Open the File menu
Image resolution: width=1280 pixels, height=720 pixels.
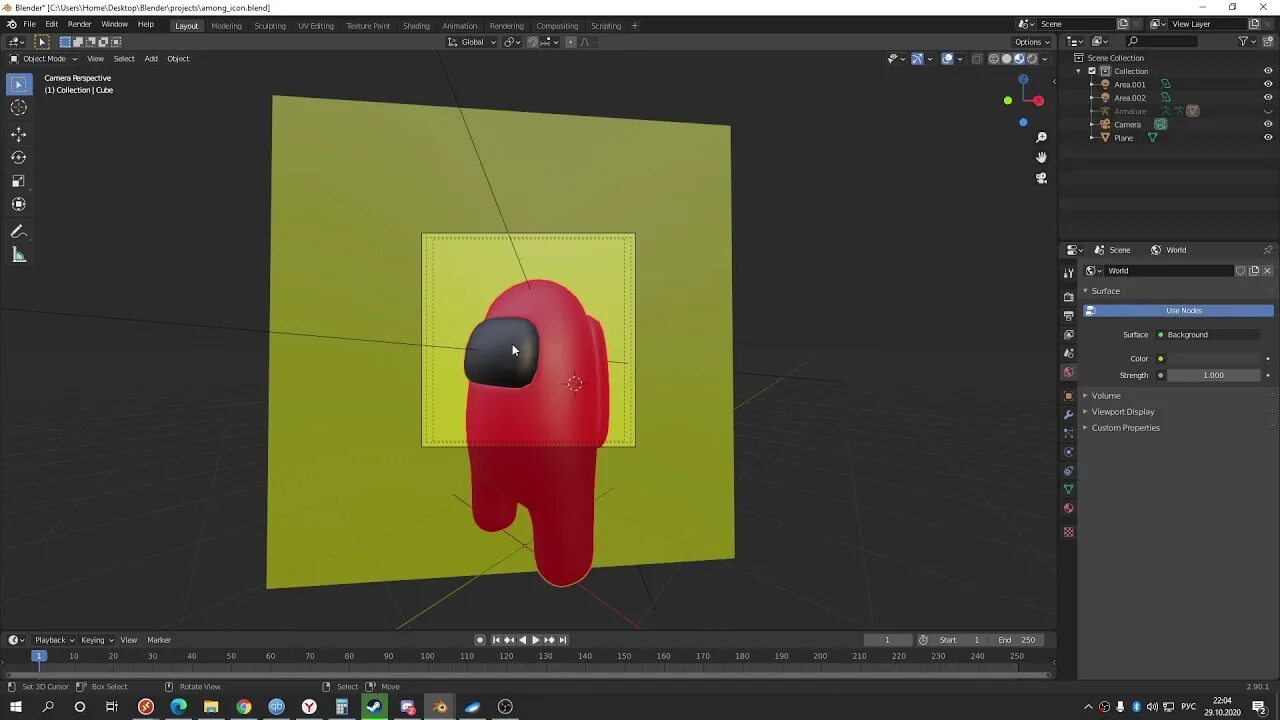click(x=29, y=24)
